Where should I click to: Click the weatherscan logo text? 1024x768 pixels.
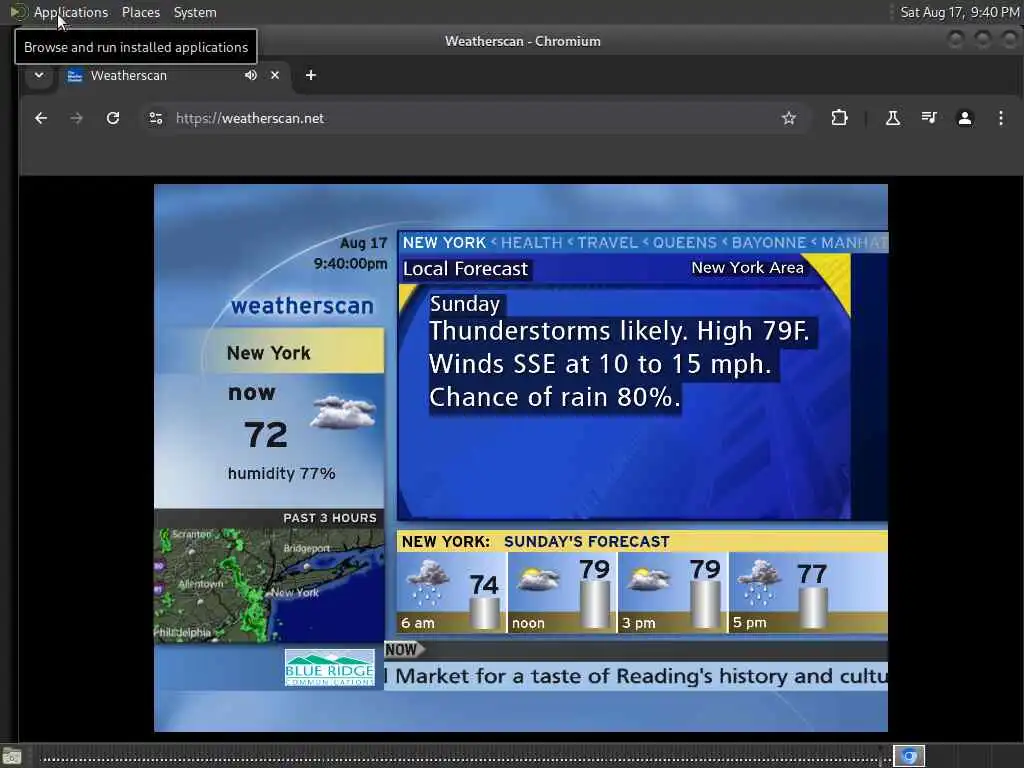(302, 306)
